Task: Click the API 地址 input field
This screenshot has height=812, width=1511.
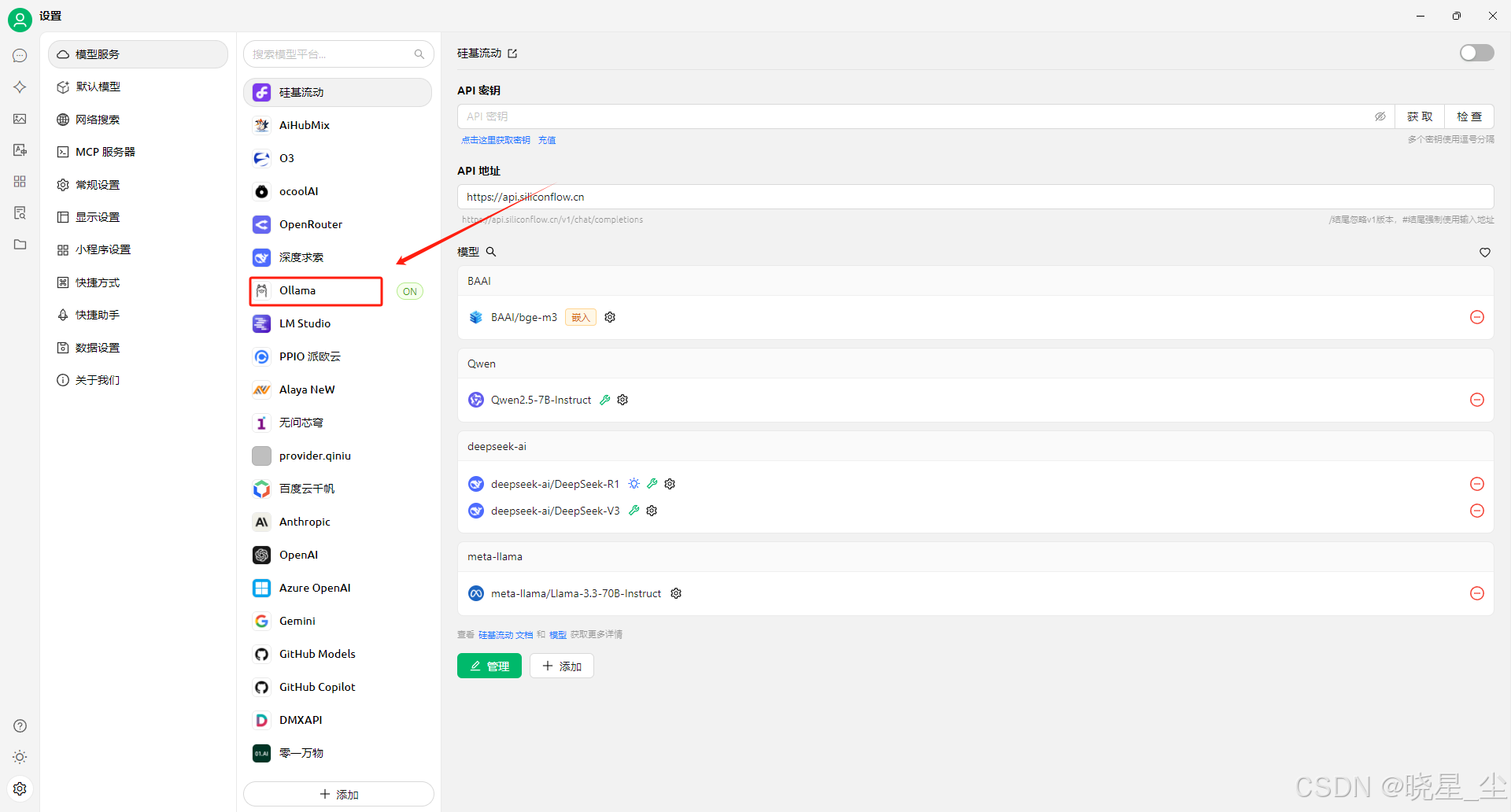Action: pos(976,197)
